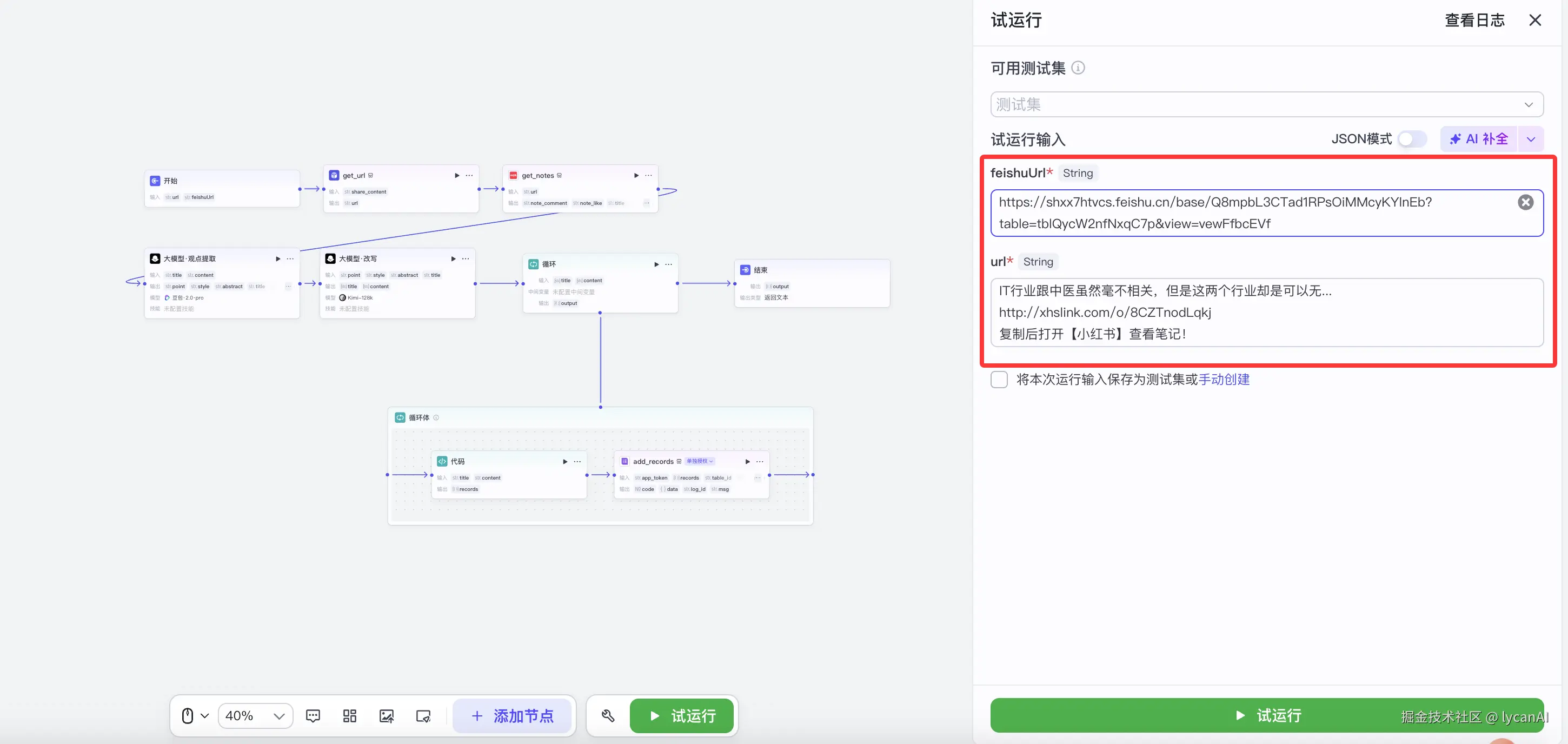Open 查看日志 in panel header
Viewport: 1568px width, 744px height.
pyautogui.click(x=1474, y=20)
